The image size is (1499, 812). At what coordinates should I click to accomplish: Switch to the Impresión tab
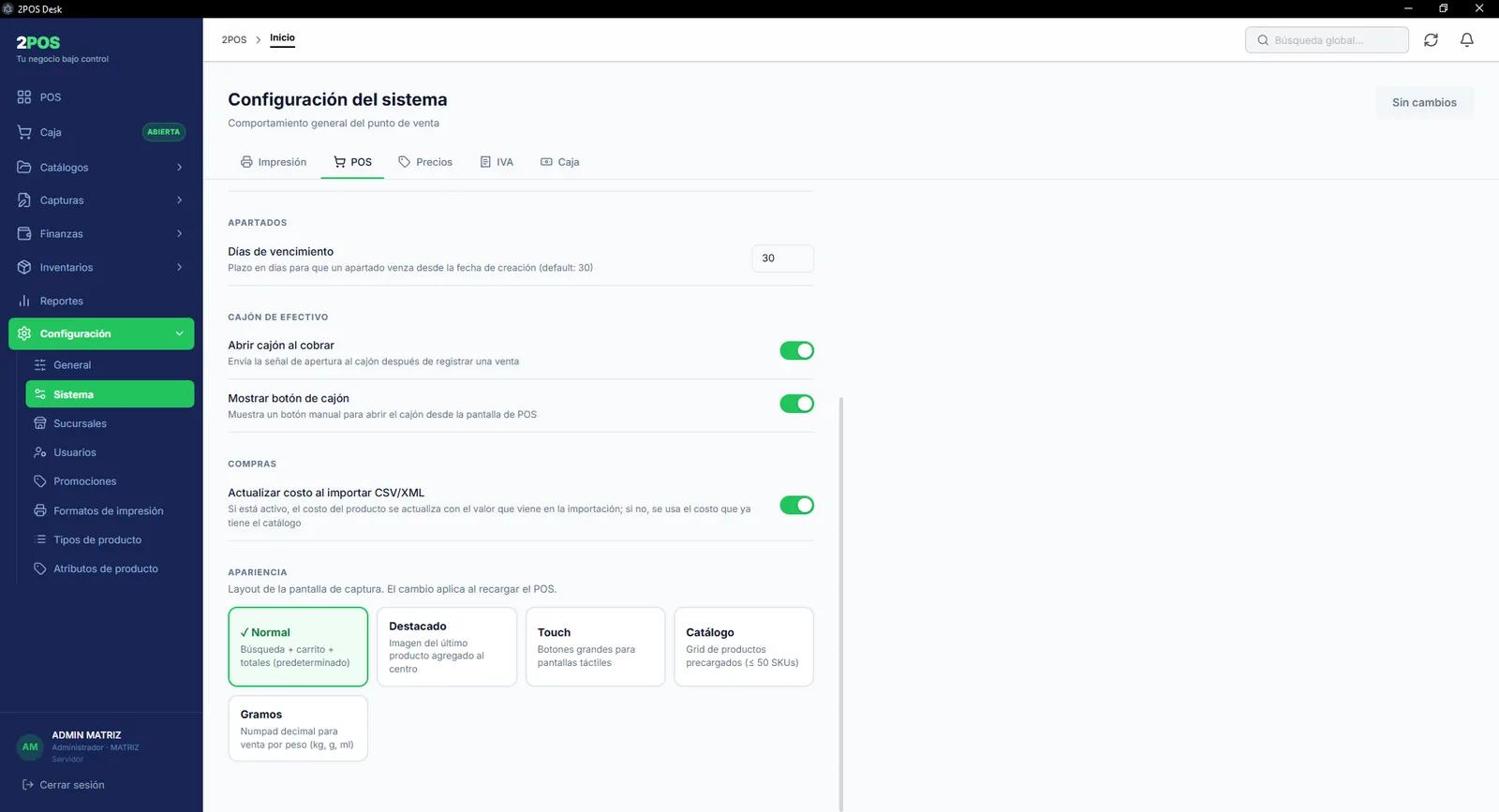274,162
